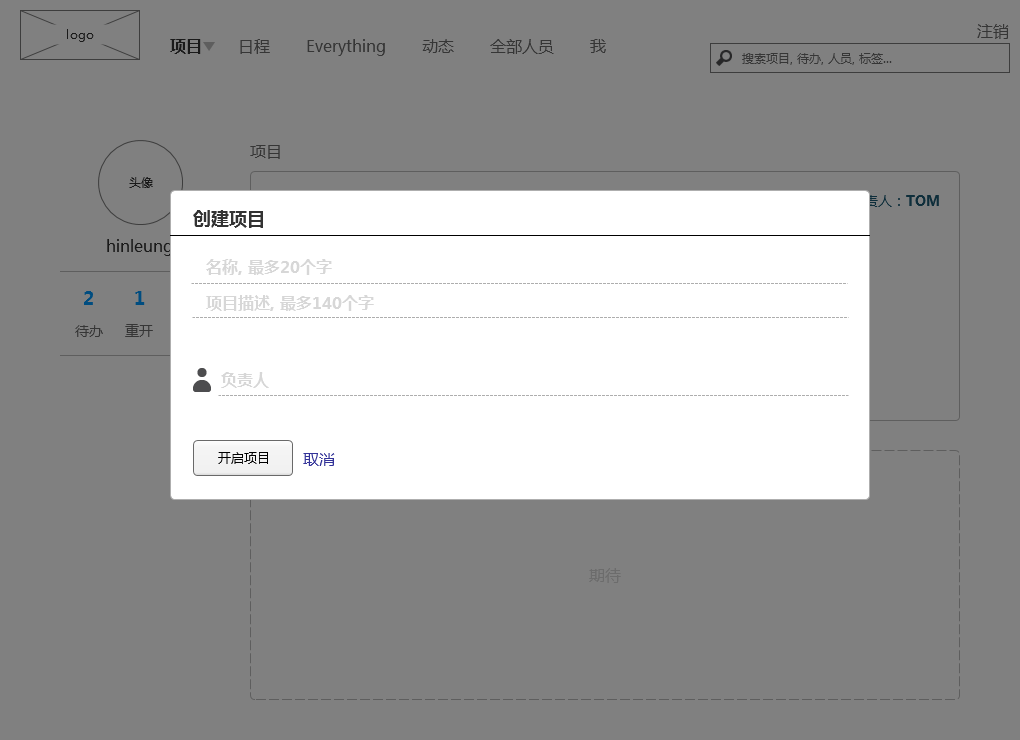Expand the 项目 dropdown arrow
This screenshot has width=1020, height=740.
210,47
